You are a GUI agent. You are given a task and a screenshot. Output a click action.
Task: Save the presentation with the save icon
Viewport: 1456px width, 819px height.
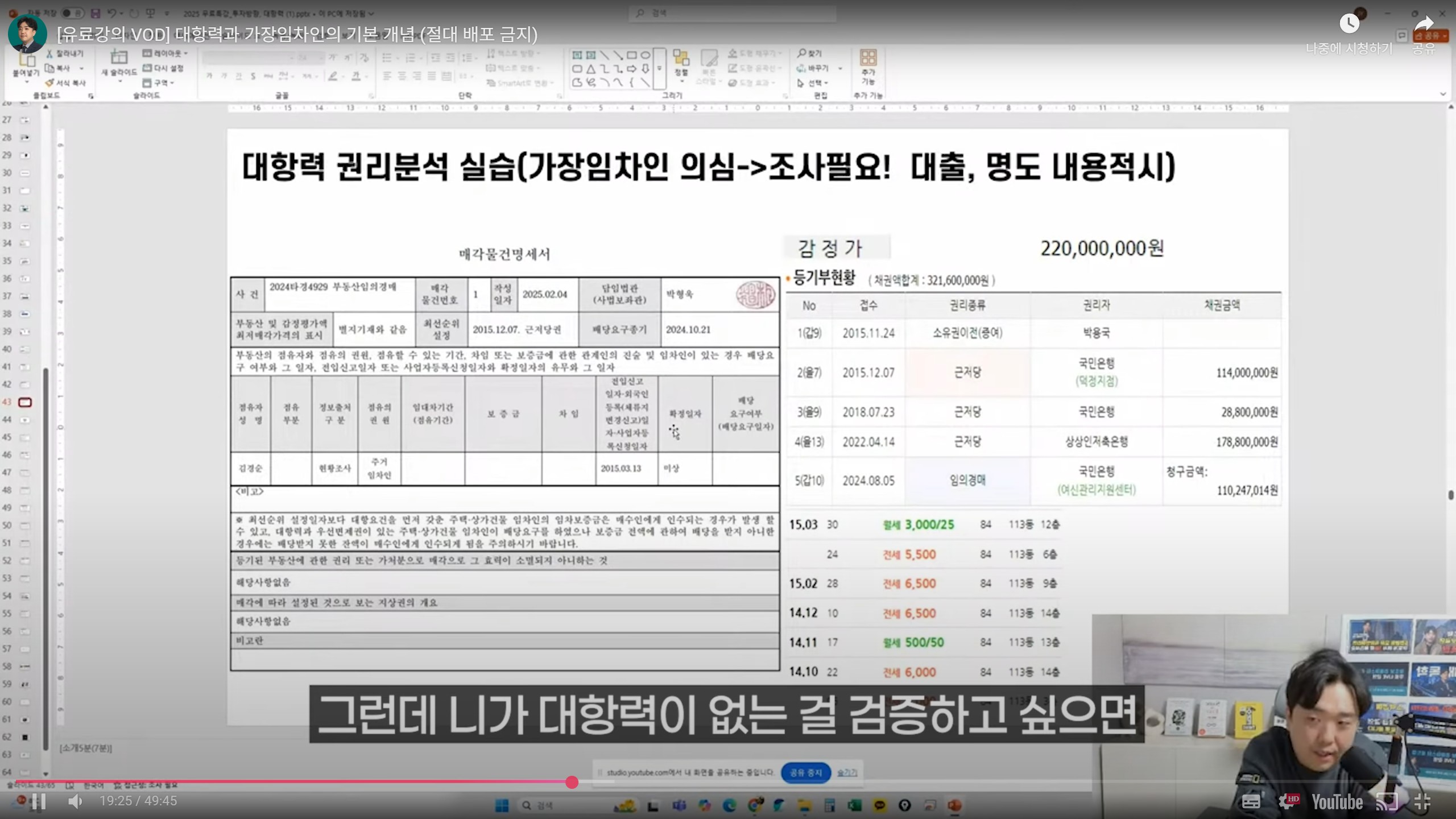(96, 13)
